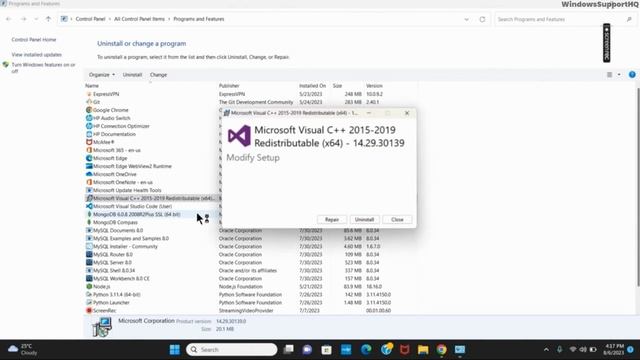Select MongoDB Compass entry
Screen dimensions: 640x360
[x=115, y=222]
